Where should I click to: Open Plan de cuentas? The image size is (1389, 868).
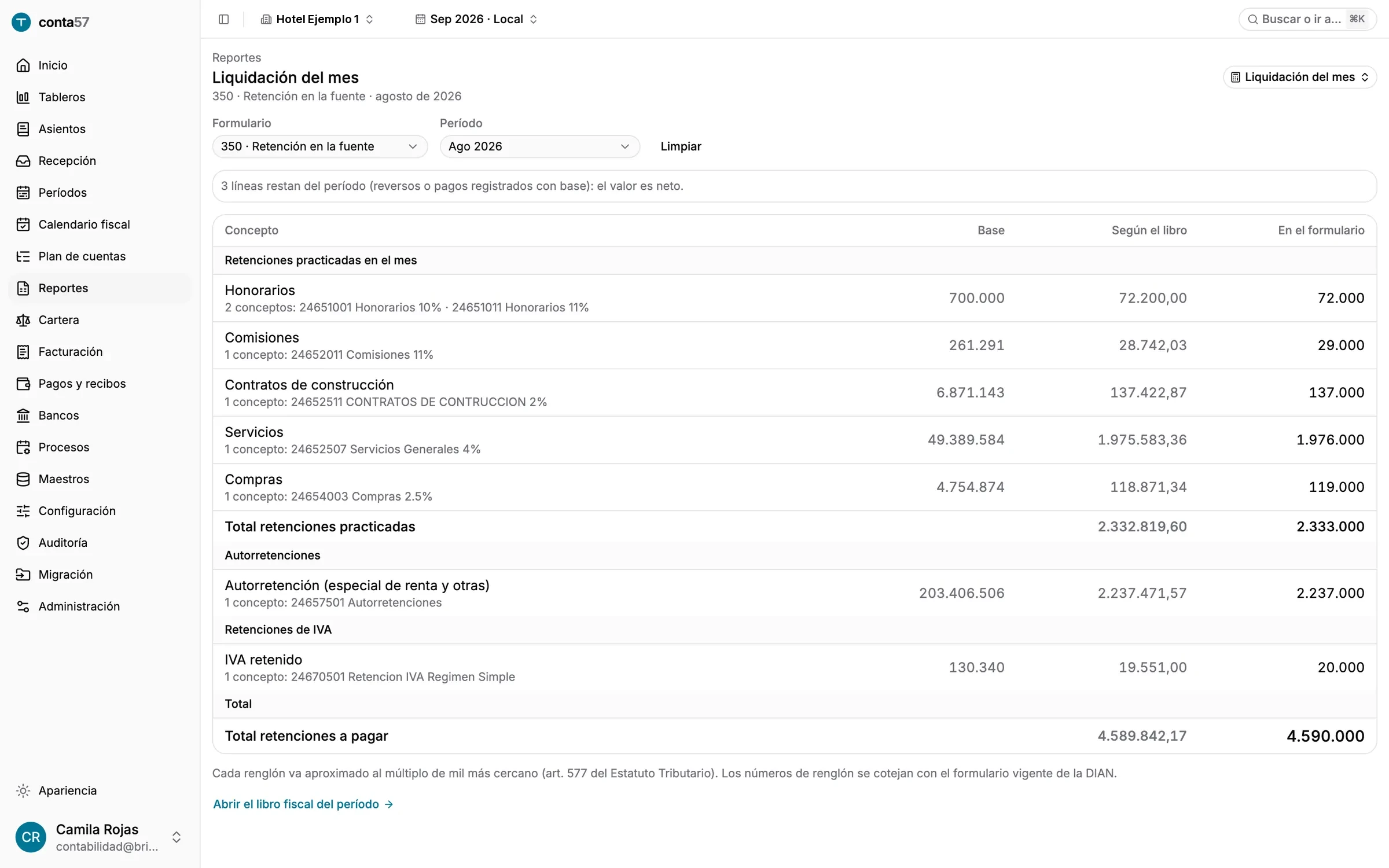[x=100, y=256]
